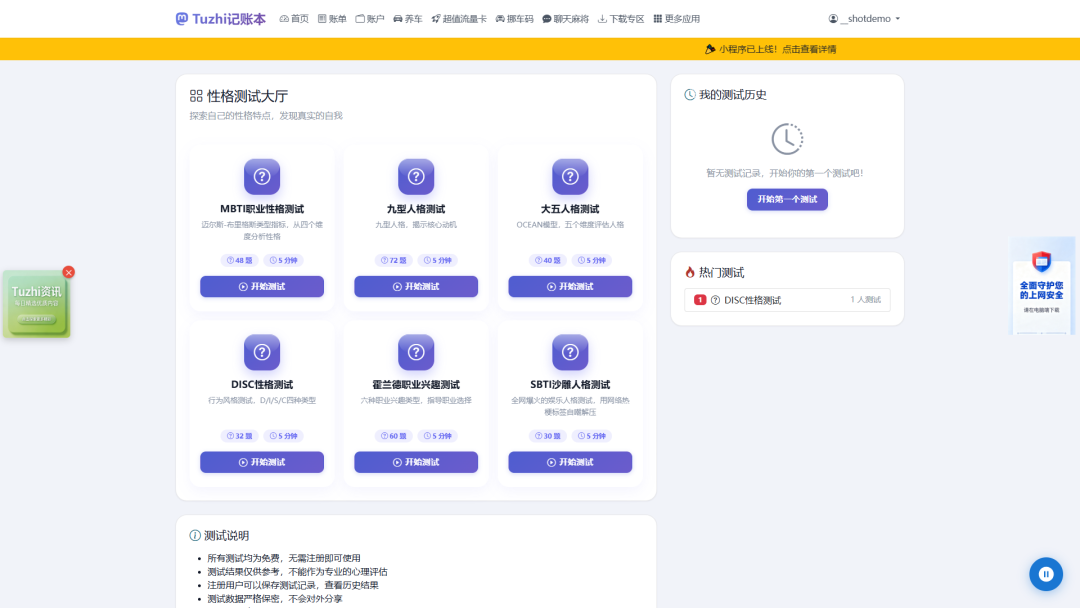The width and height of the screenshot is (1080, 608).
Task: Open the 聊天麻将 menu item
Action: click(x=565, y=19)
